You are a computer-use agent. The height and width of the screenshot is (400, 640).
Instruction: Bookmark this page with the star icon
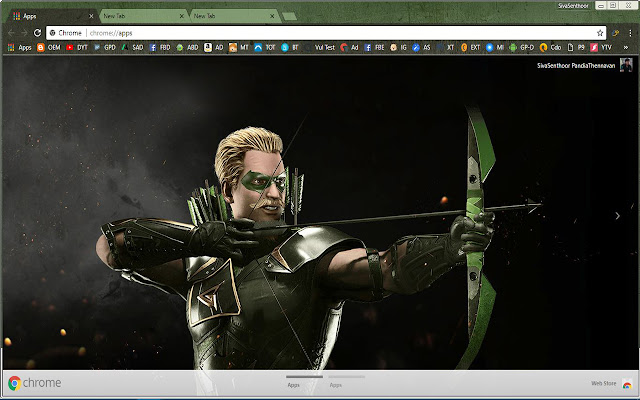click(600, 33)
